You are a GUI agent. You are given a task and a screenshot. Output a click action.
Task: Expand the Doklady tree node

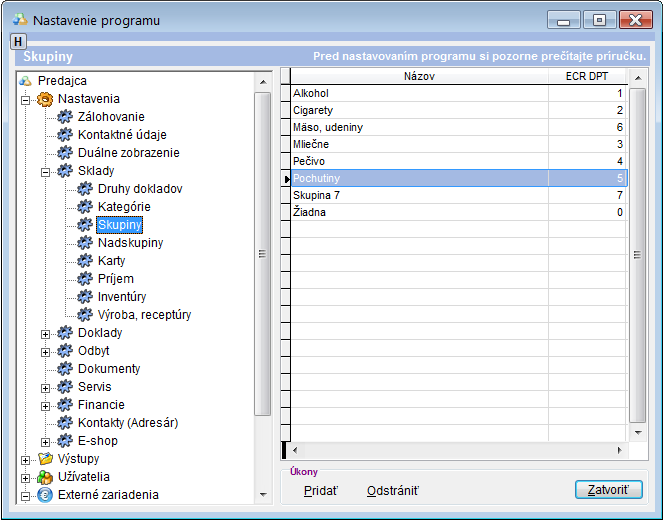45,333
